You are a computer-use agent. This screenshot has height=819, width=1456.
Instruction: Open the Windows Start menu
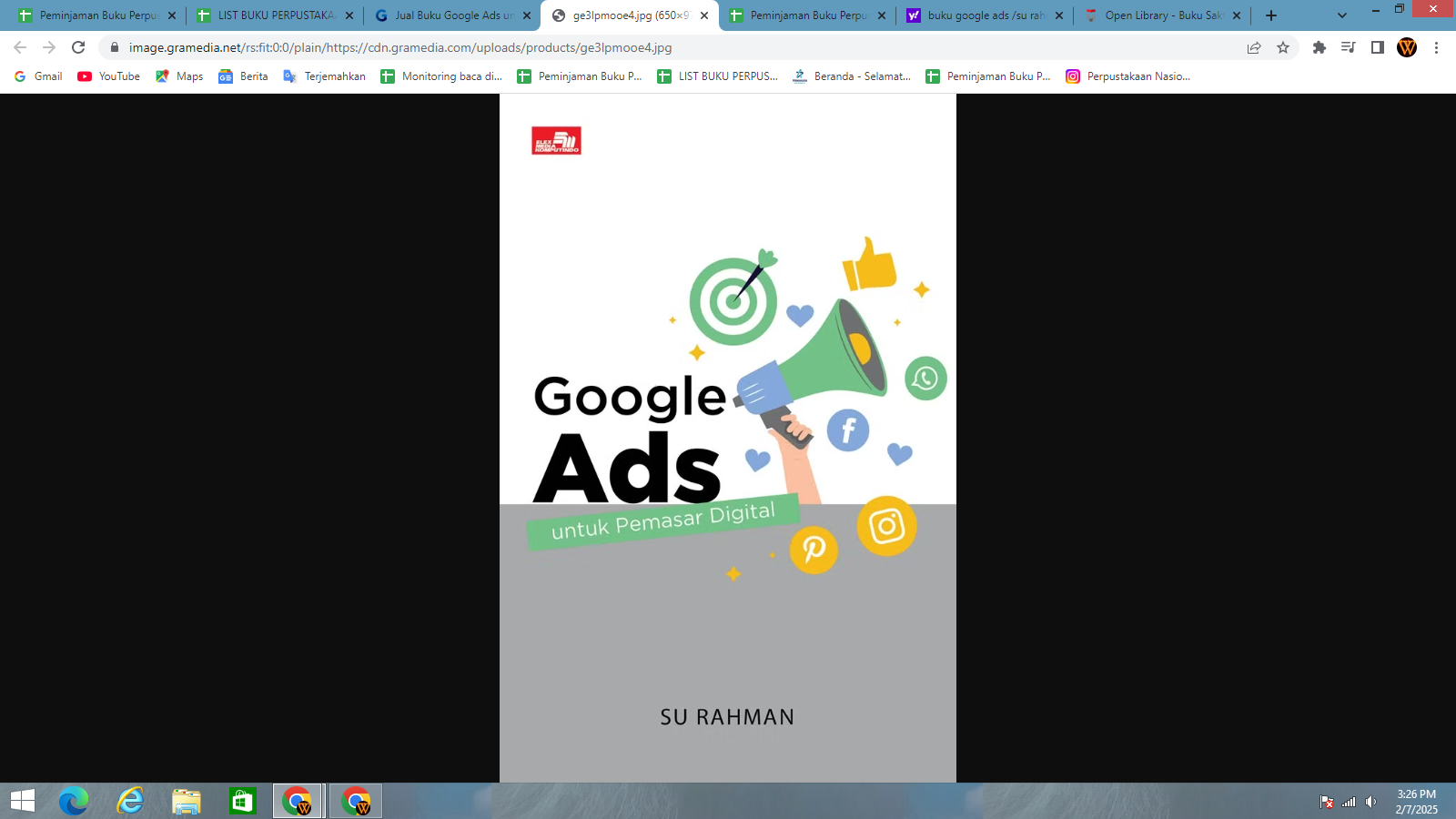tap(23, 801)
